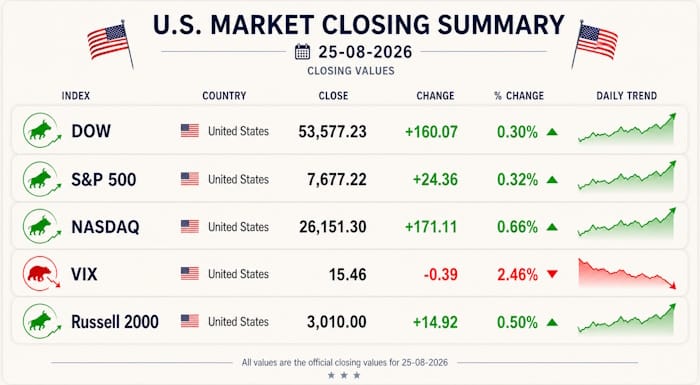The width and height of the screenshot is (700, 385).
Task: Open the DOW daily trend sparkline
Action: 627,129
